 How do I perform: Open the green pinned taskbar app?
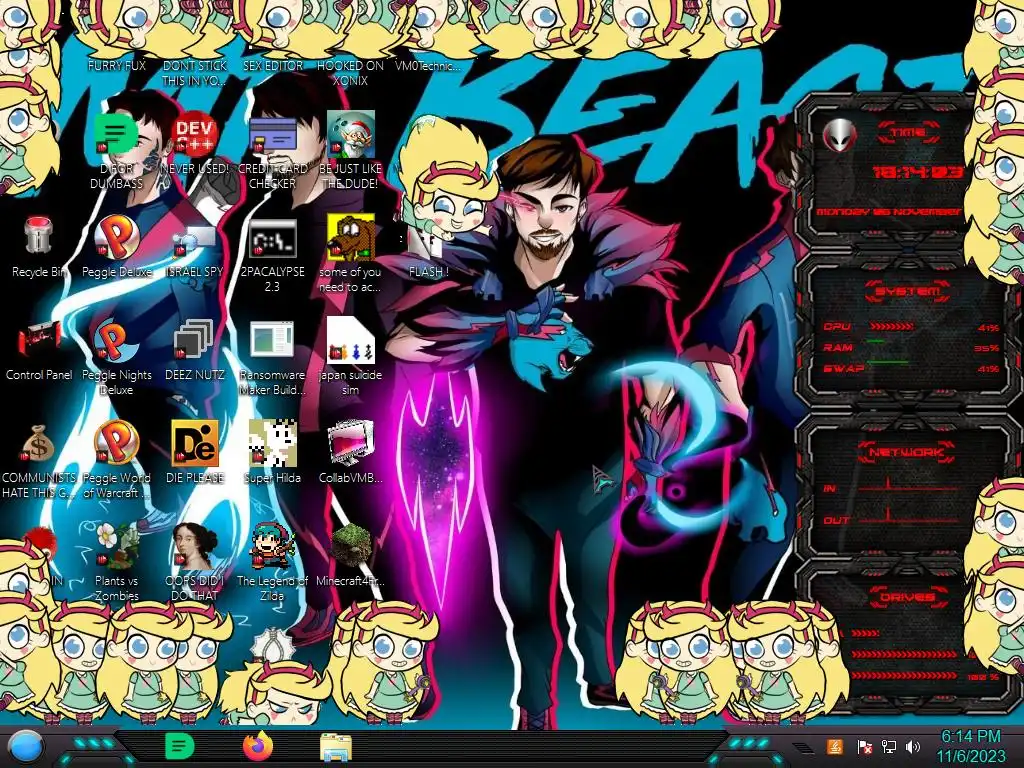click(179, 746)
